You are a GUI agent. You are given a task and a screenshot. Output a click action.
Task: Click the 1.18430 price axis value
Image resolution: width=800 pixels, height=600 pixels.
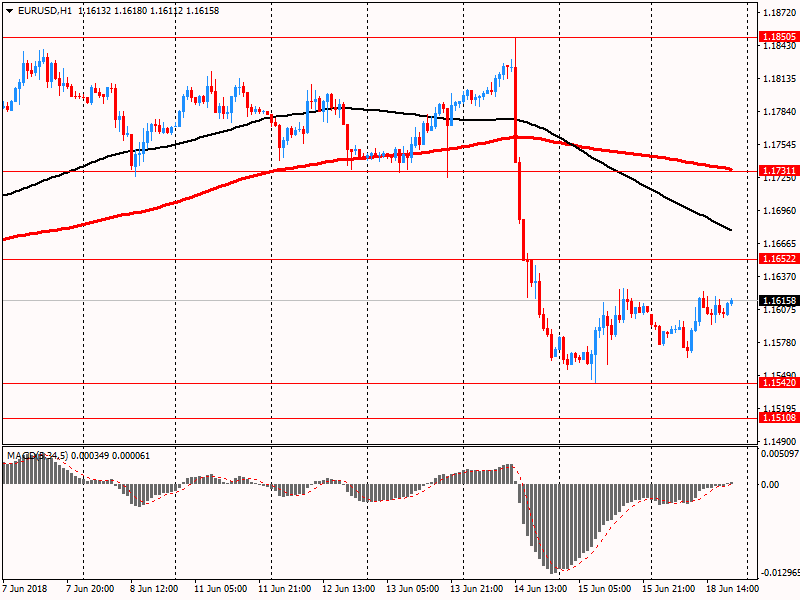coord(779,46)
